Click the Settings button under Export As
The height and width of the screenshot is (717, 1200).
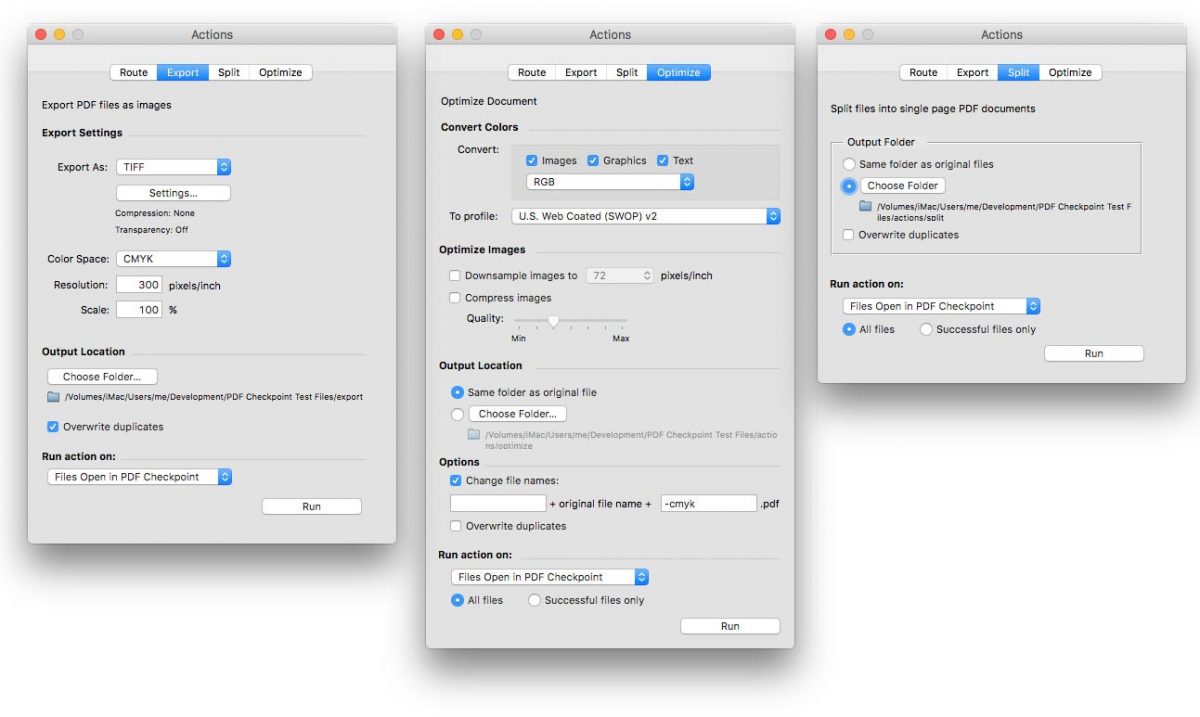coord(174,192)
